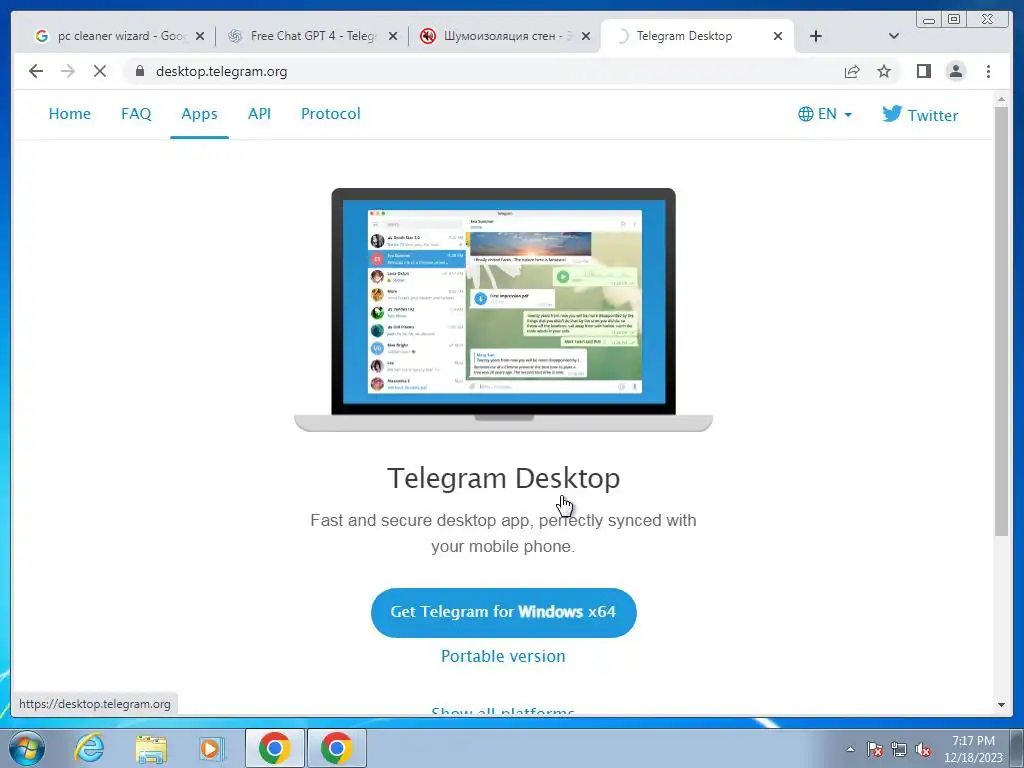Launch Internet Explorer from the taskbar
The height and width of the screenshot is (768, 1024).
click(x=89, y=748)
